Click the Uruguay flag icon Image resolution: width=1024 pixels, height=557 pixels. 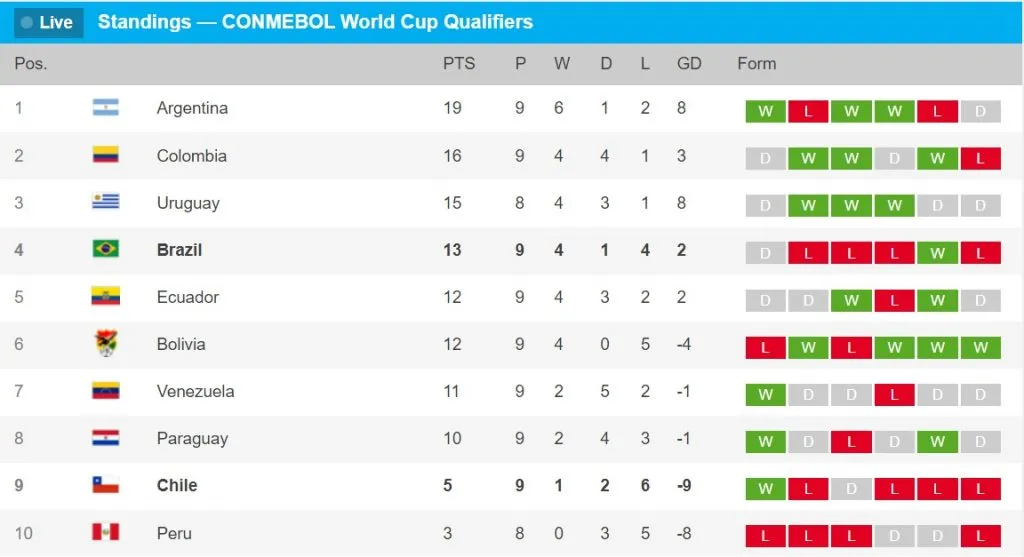[105, 202]
